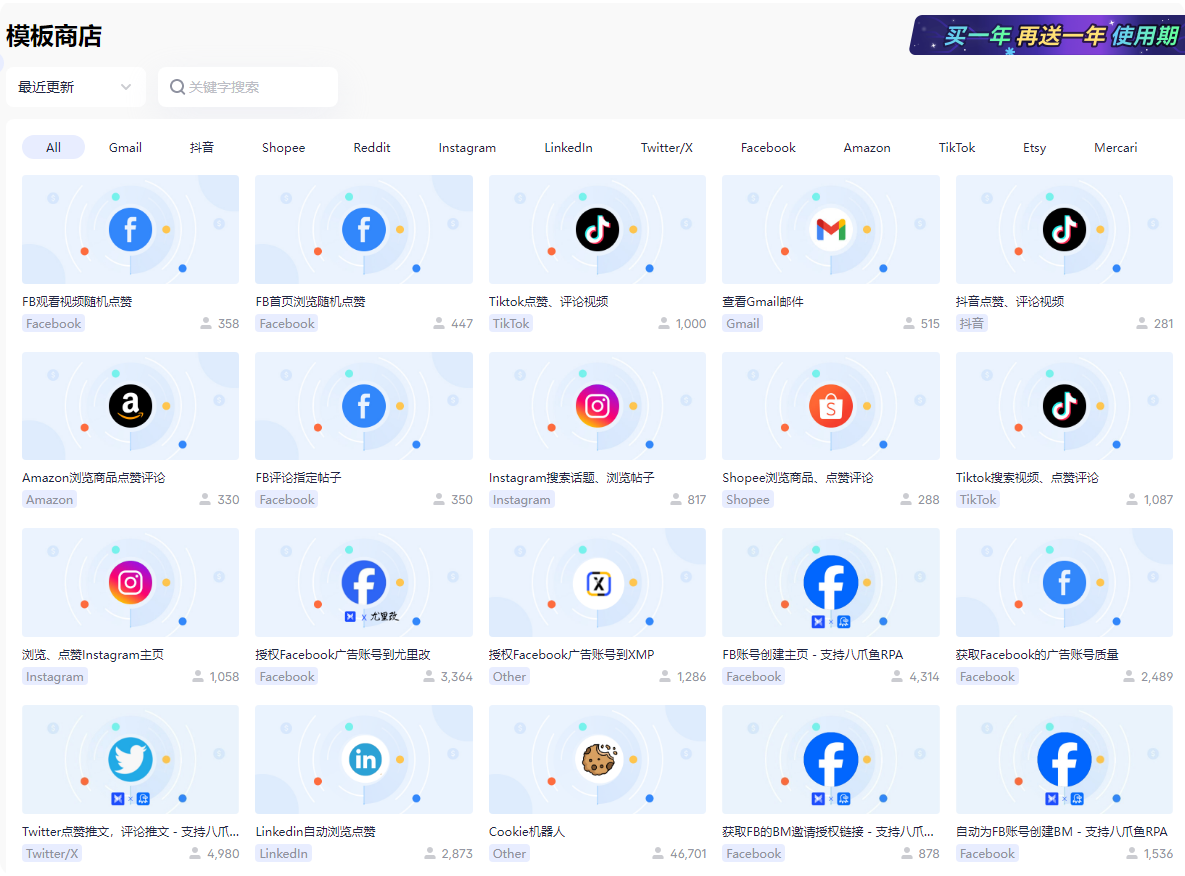Screen dimensions: 1185x876
Task: Open the 最近更新 sort dropdown
Action: coord(75,87)
